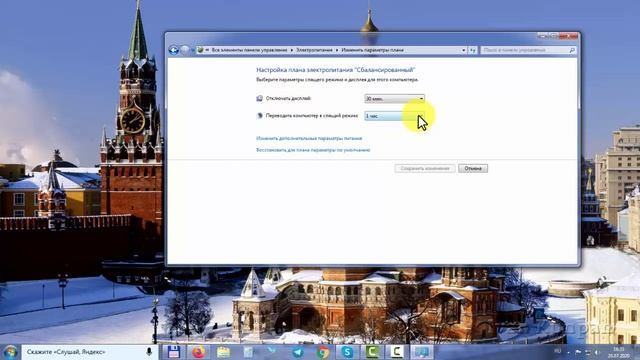640x360 pixels.
Task: Click the refresh button beside address bar
Action: 473,50
